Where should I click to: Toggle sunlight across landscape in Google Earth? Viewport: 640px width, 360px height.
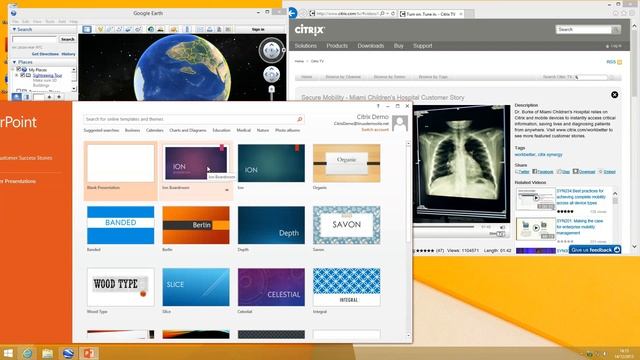click(x=160, y=29)
